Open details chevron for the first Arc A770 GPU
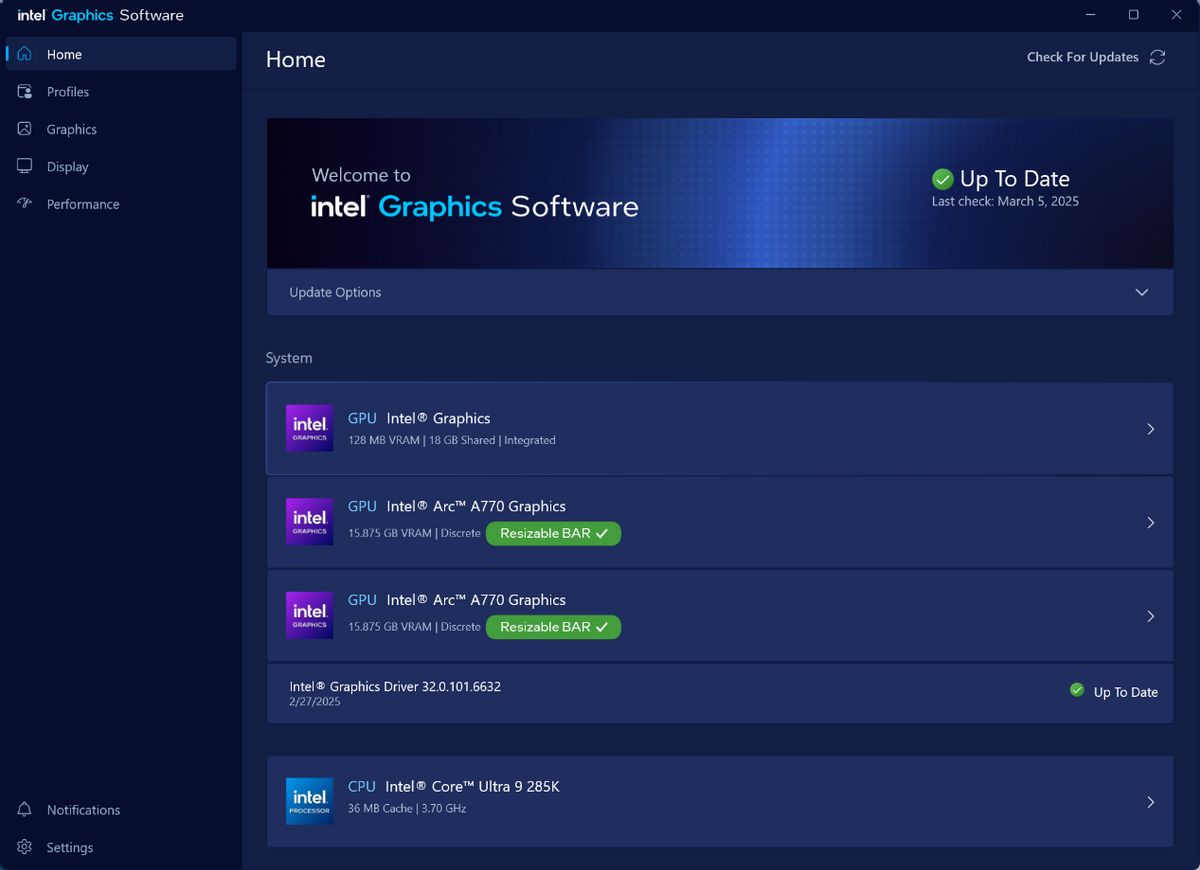The image size is (1200, 870). tap(1151, 523)
